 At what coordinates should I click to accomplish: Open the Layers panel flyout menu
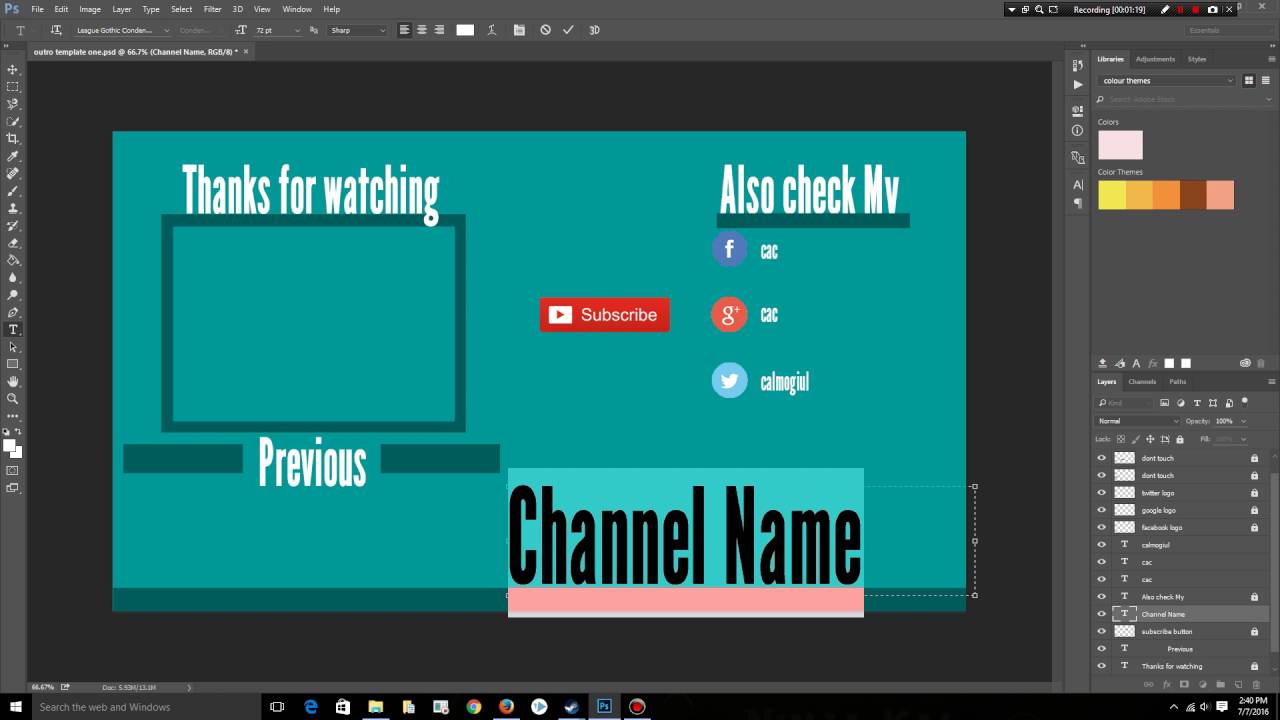(x=1271, y=381)
